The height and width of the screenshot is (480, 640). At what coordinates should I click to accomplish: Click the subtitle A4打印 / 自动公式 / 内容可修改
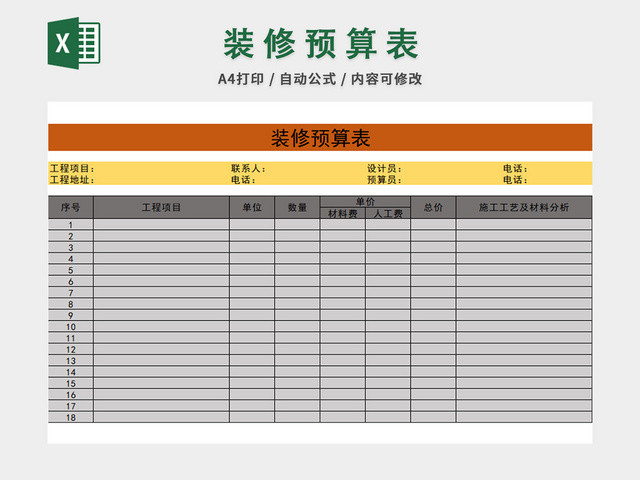[x=320, y=79]
